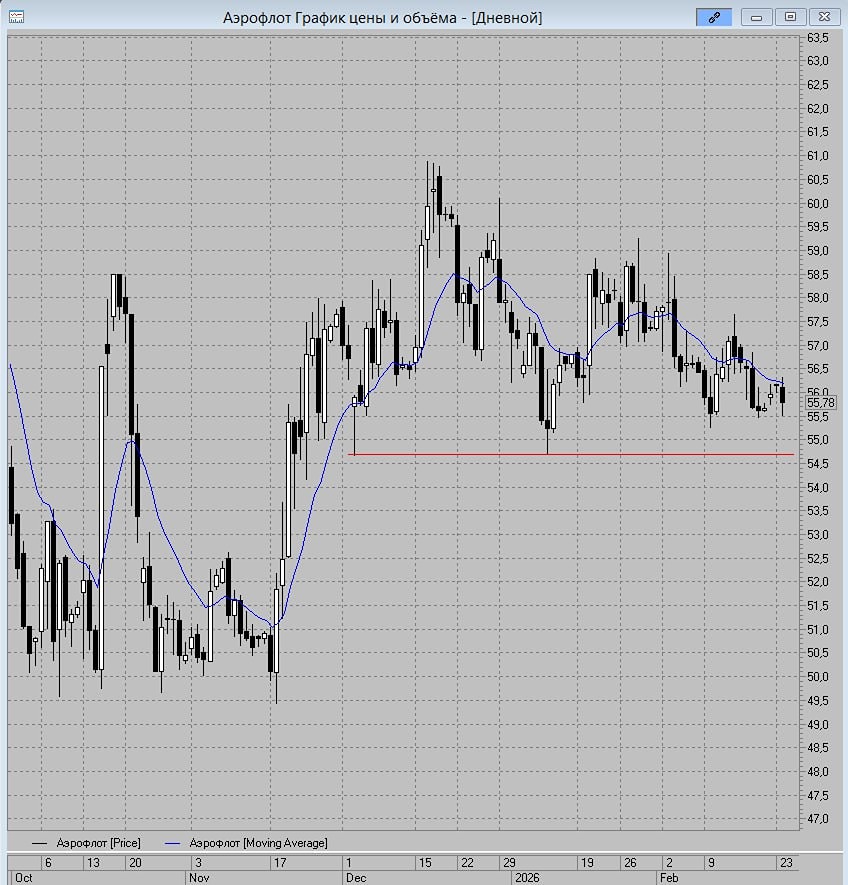
Task: Click date 9 in February on time axis
Action: [x=711, y=862]
